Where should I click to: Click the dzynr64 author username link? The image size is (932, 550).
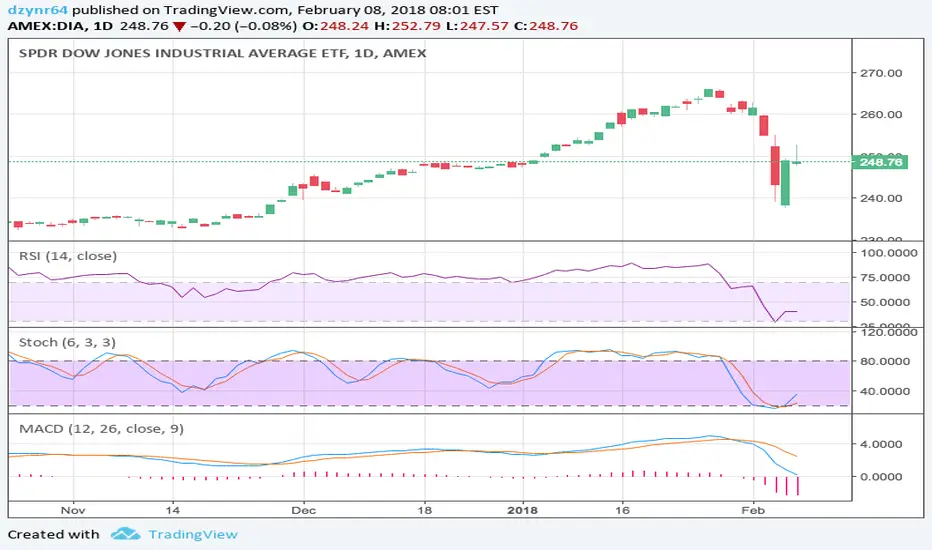pos(37,10)
